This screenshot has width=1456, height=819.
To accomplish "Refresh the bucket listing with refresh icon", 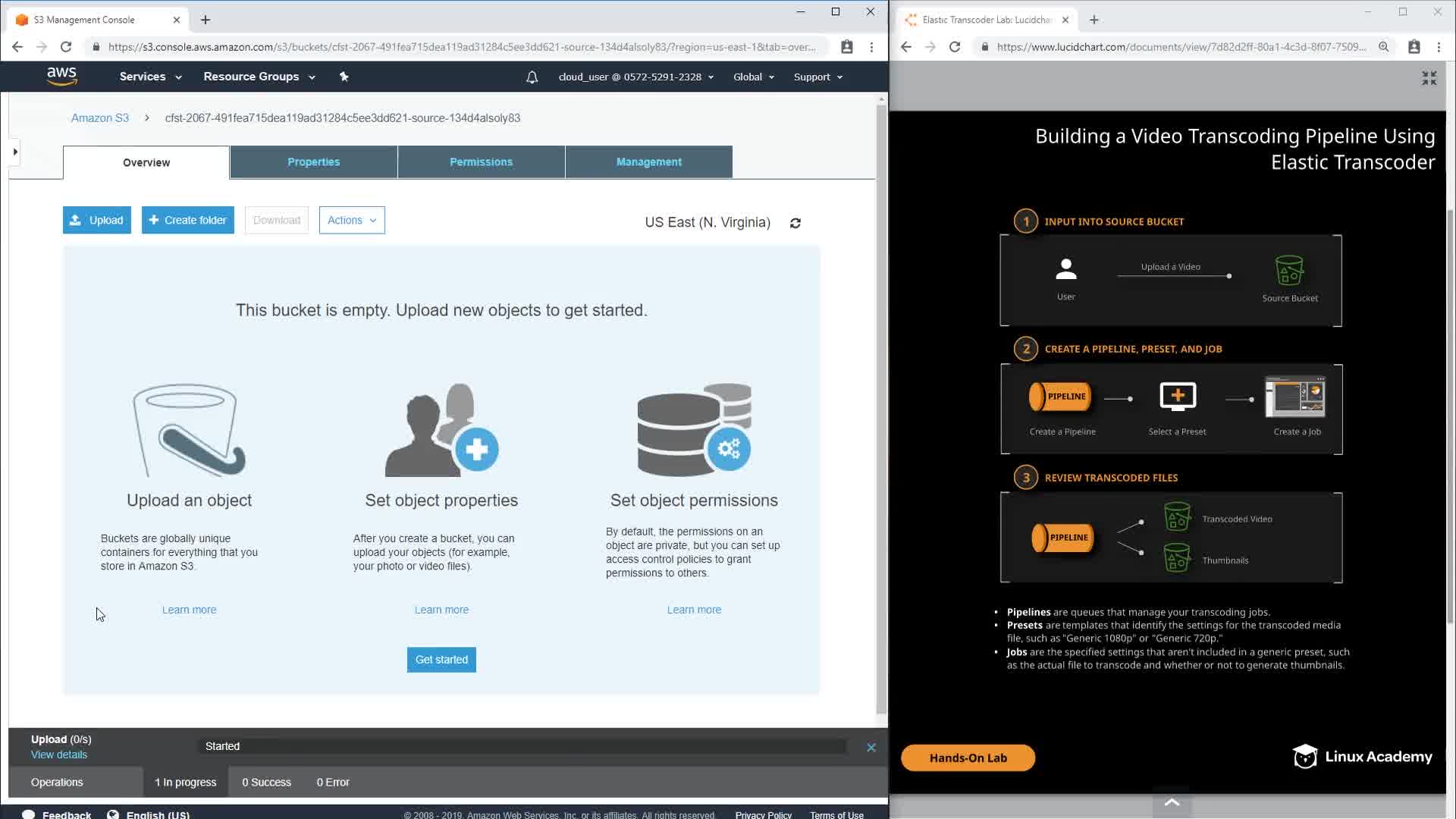I will pos(795,223).
